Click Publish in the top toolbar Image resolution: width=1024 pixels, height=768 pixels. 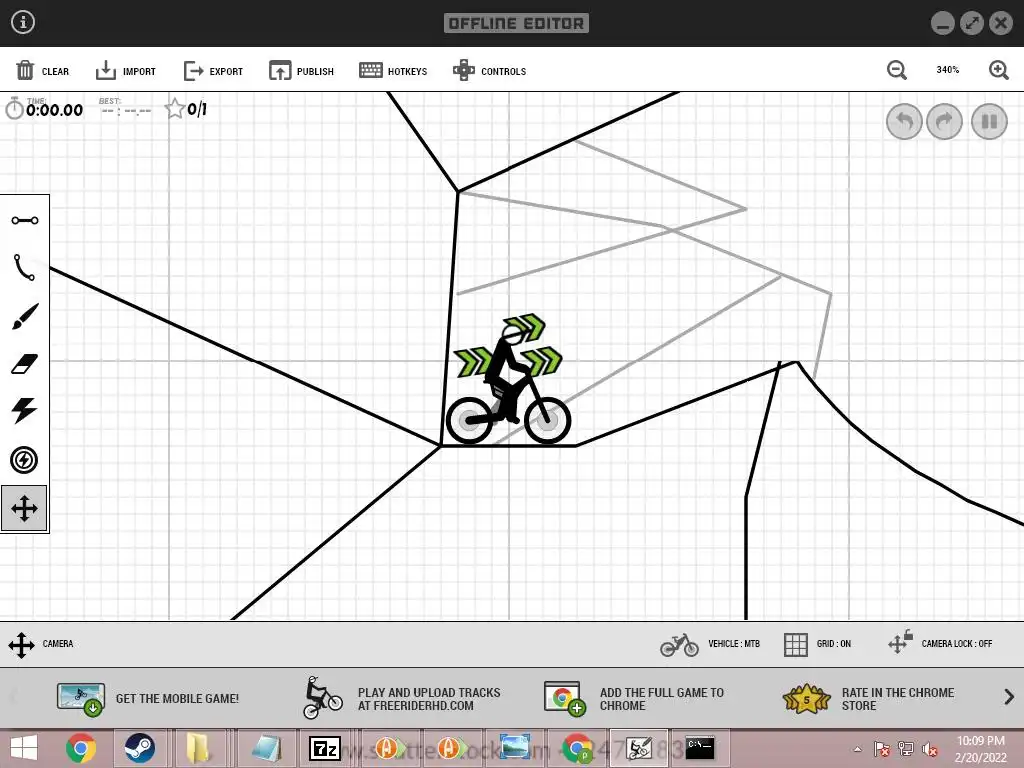pos(301,71)
